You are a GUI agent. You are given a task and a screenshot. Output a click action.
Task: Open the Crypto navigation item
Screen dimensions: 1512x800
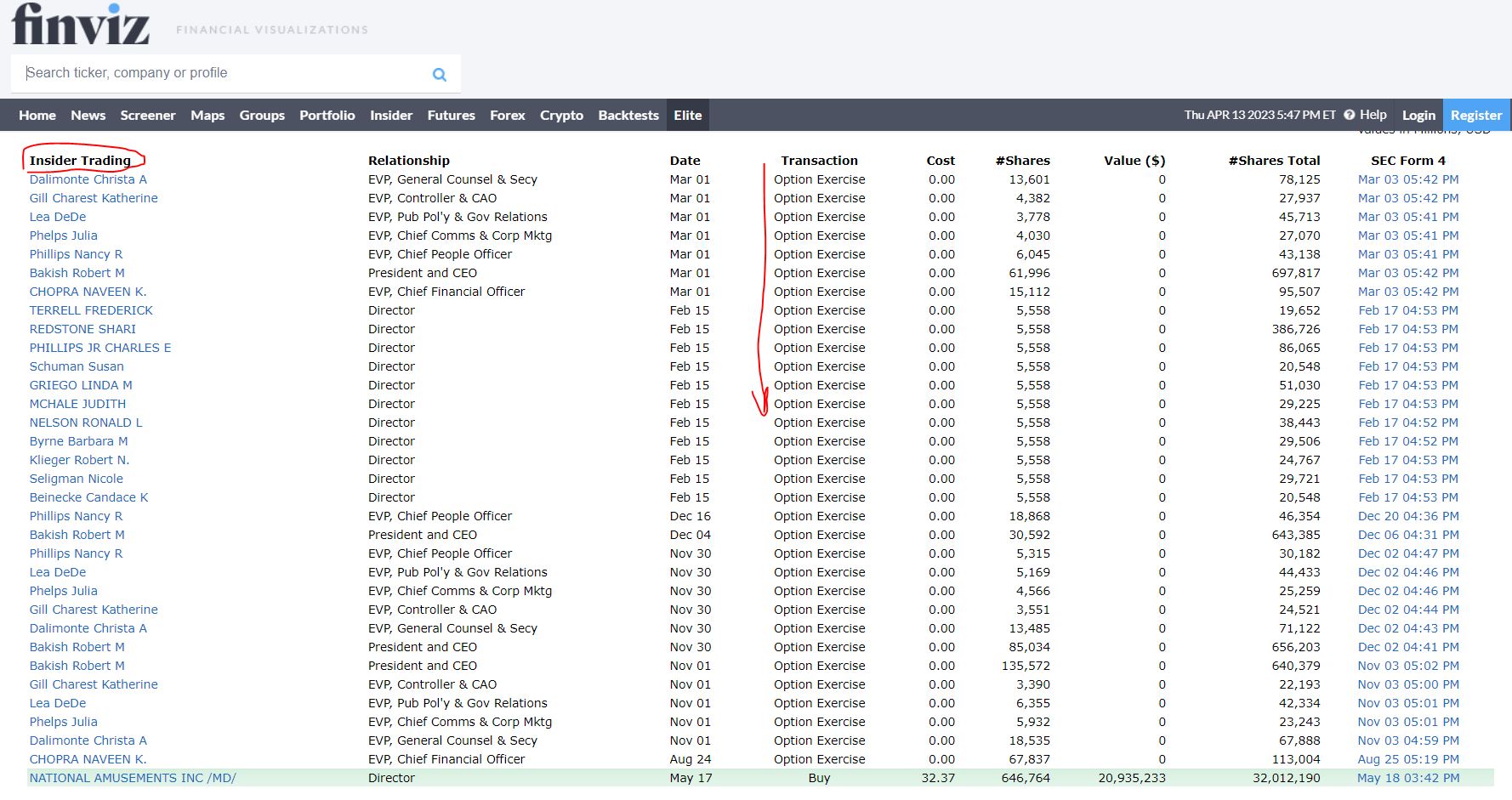click(x=561, y=116)
